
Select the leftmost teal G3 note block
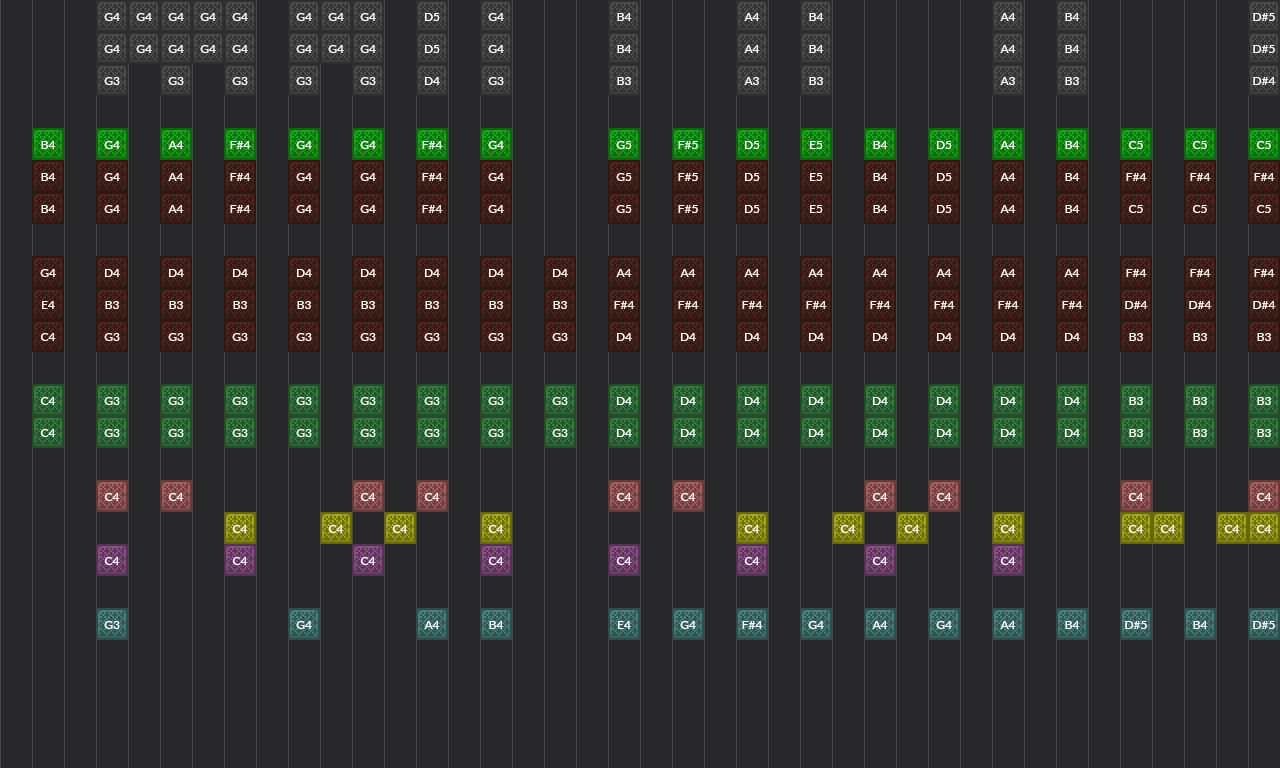pos(111,624)
